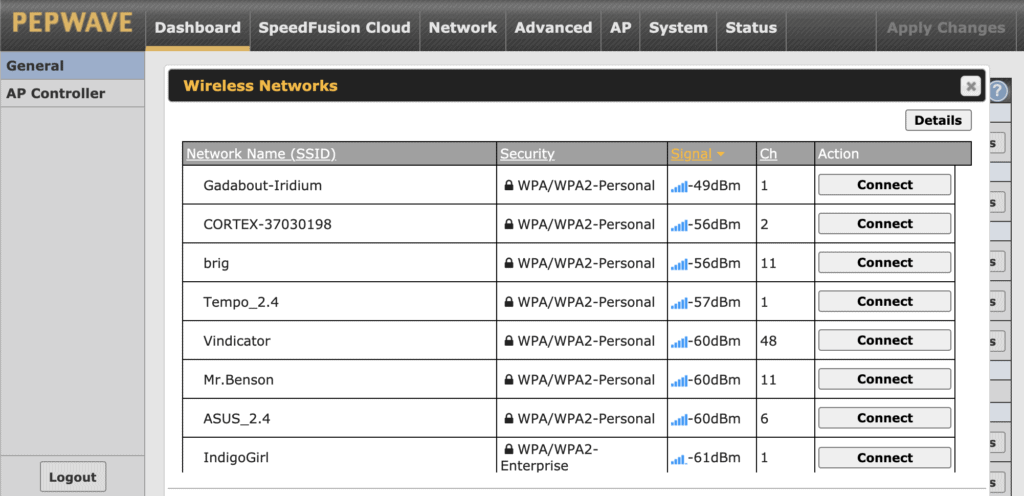
Task: Click the lock icon for Gadabout-Iridium
Action: tap(509, 185)
